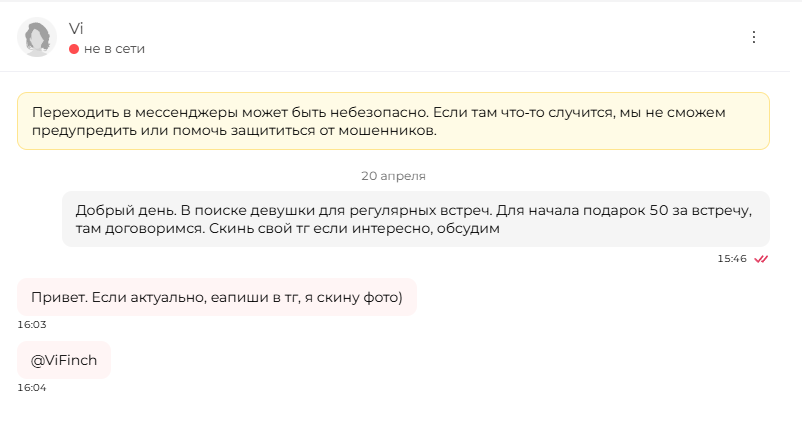Select the '20 апреля' date separator
Viewport: 802px width, 426px height.
393,176
